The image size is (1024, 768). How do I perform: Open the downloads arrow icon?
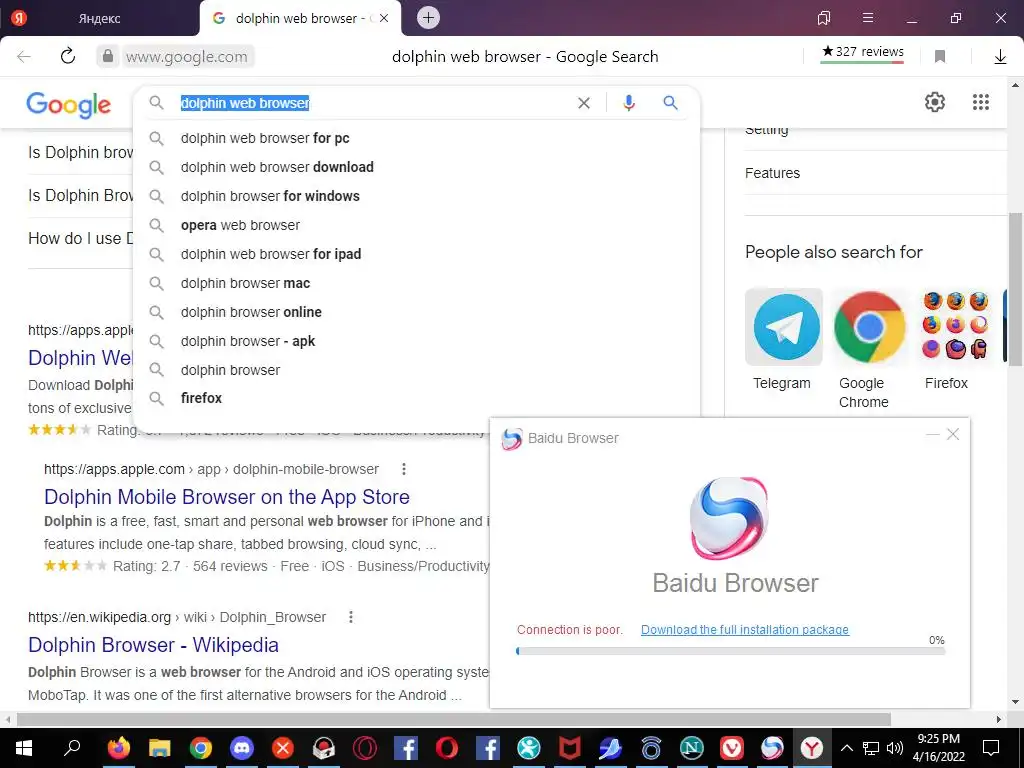(1000, 57)
